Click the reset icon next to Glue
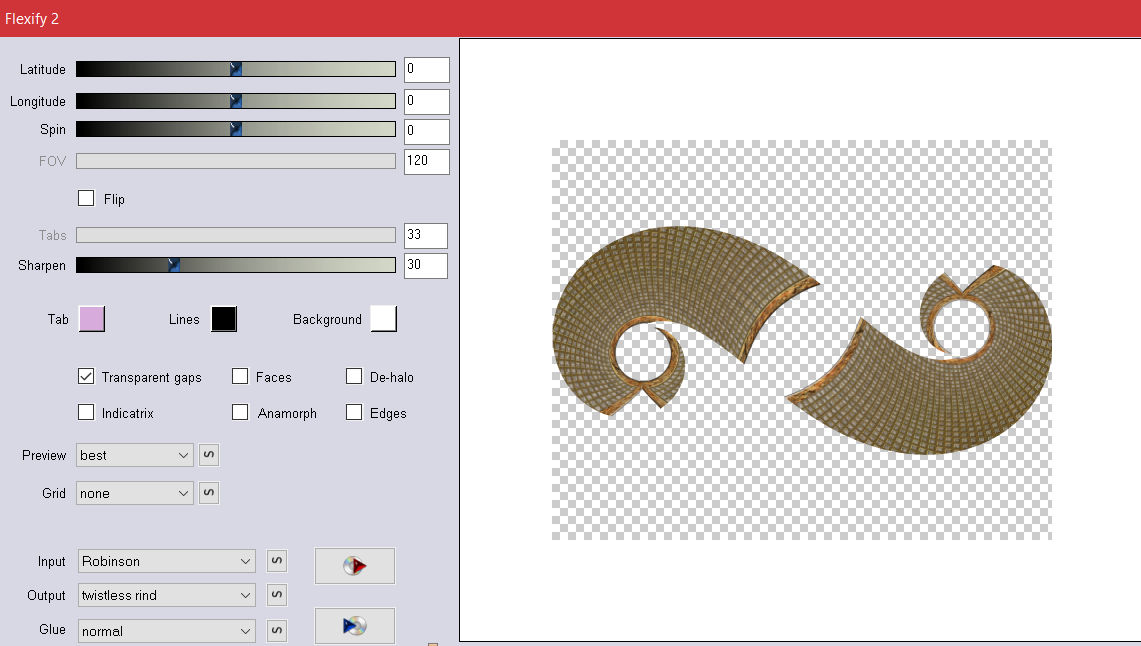Viewport: 1141px width, 646px height. pos(277,631)
